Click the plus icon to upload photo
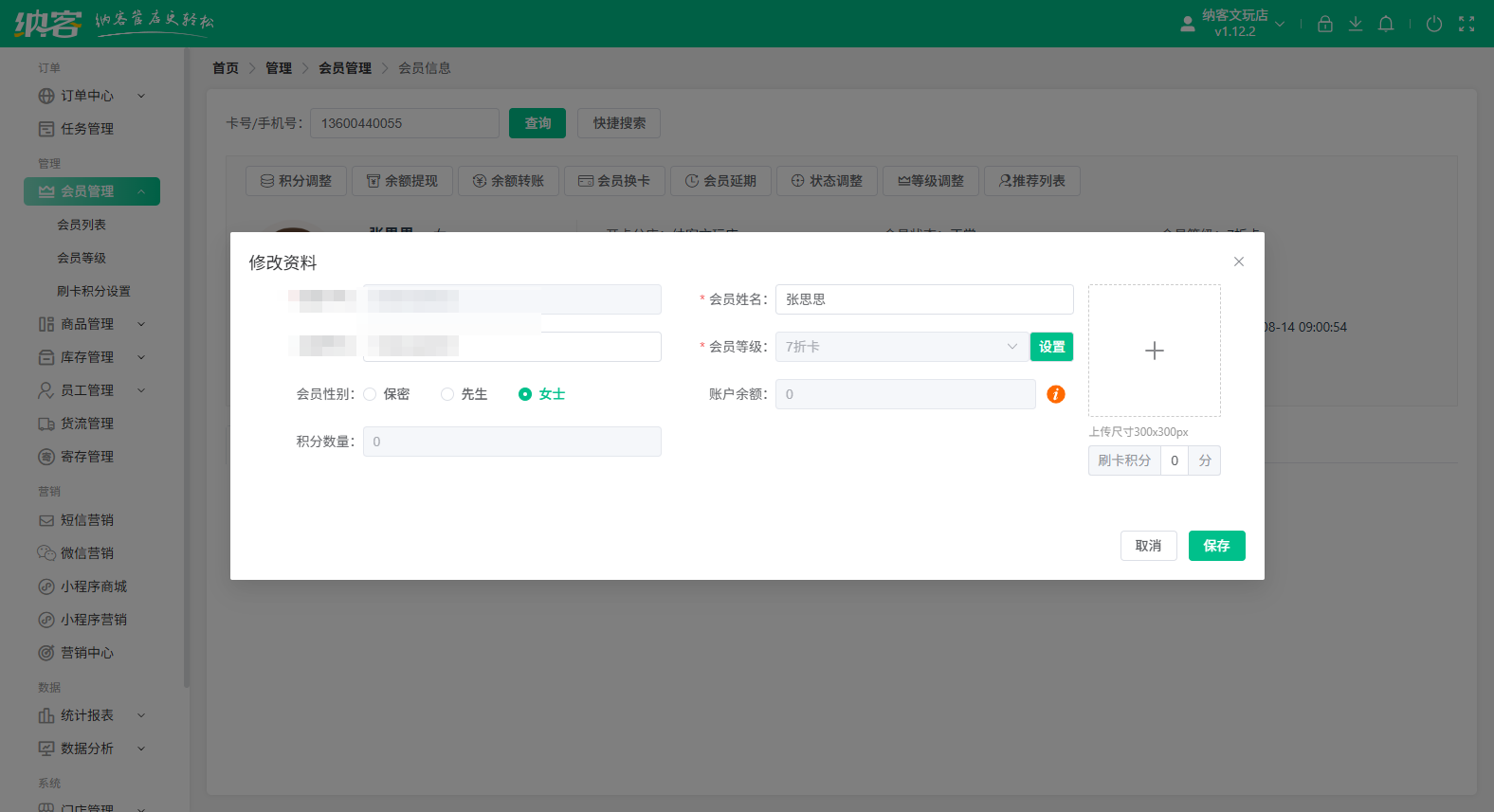This screenshot has width=1494, height=812. (1154, 351)
